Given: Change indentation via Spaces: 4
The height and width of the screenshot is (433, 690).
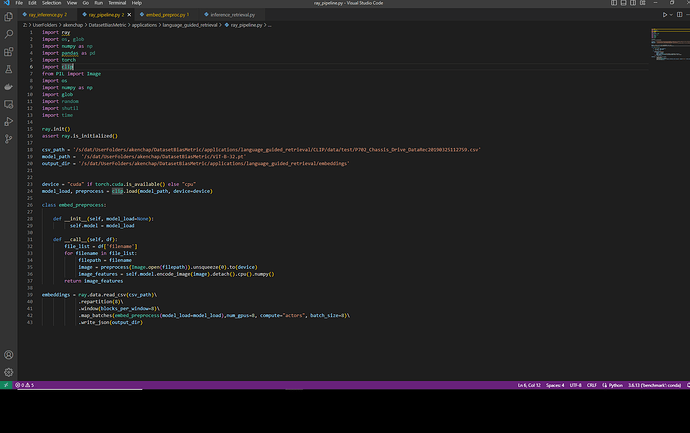Looking at the screenshot, I should click(555, 385).
